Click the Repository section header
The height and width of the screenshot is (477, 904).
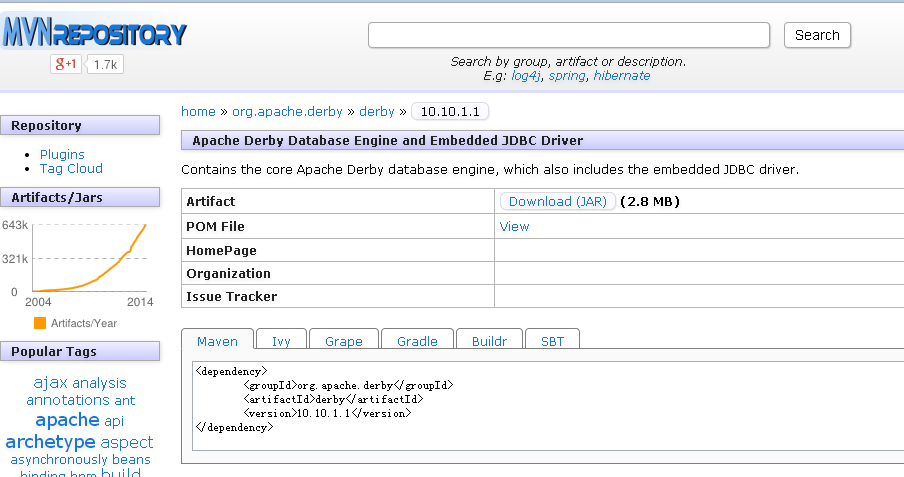coord(80,125)
